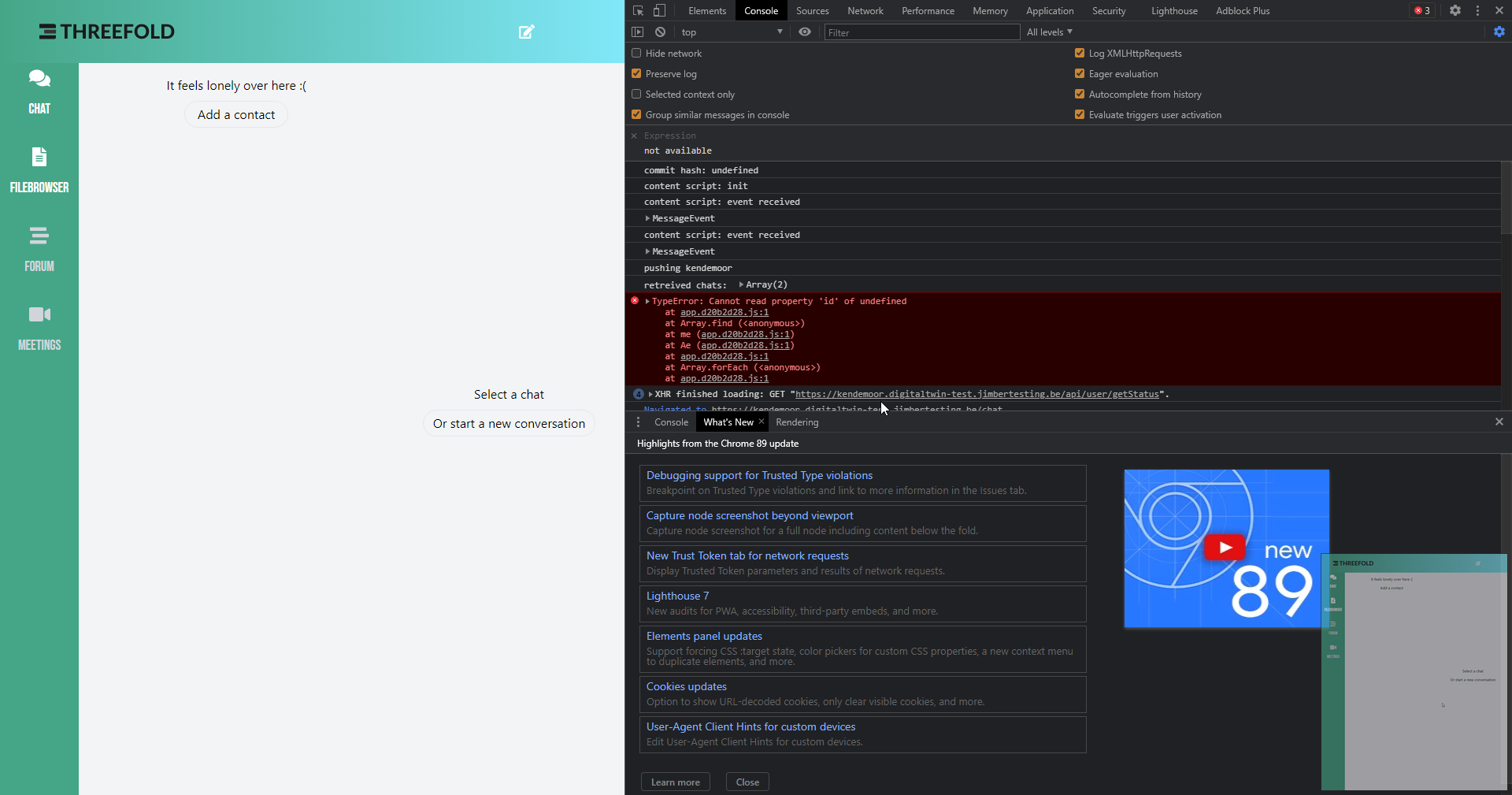Click the red error icon on TypeError
1512x795 pixels.
pyautogui.click(x=635, y=300)
